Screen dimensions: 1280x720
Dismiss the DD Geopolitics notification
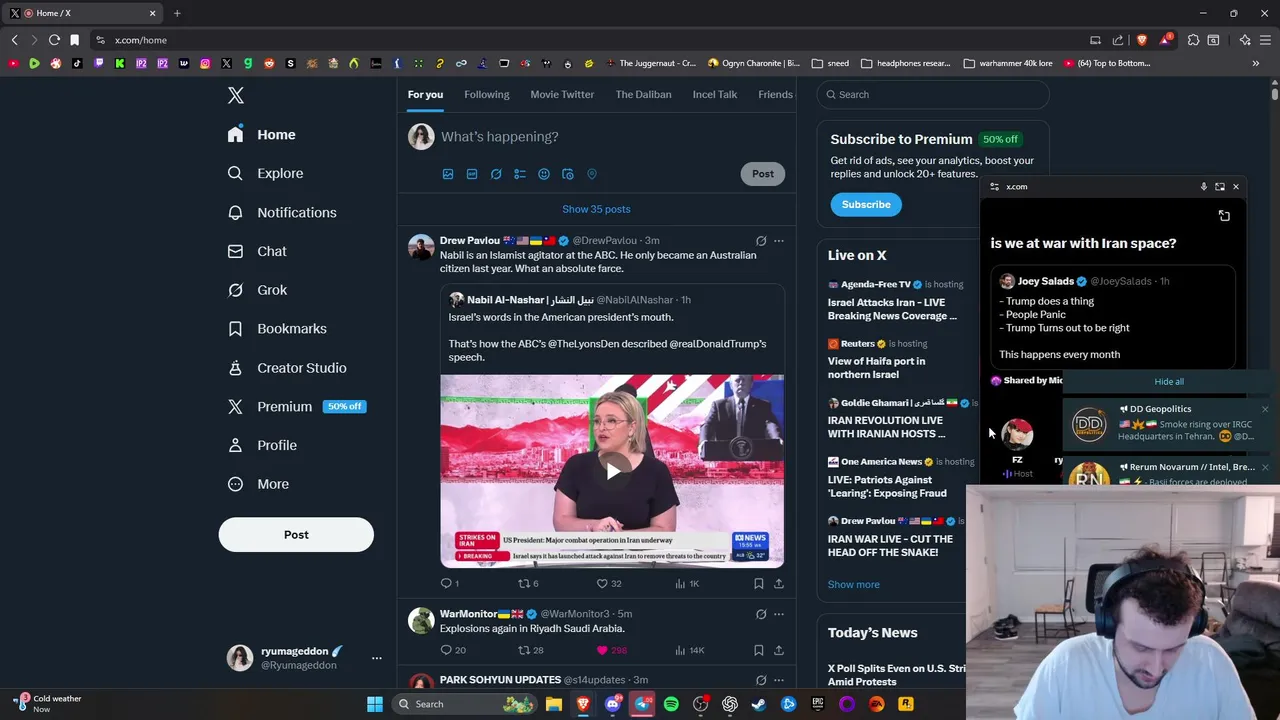pyautogui.click(x=1265, y=409)
